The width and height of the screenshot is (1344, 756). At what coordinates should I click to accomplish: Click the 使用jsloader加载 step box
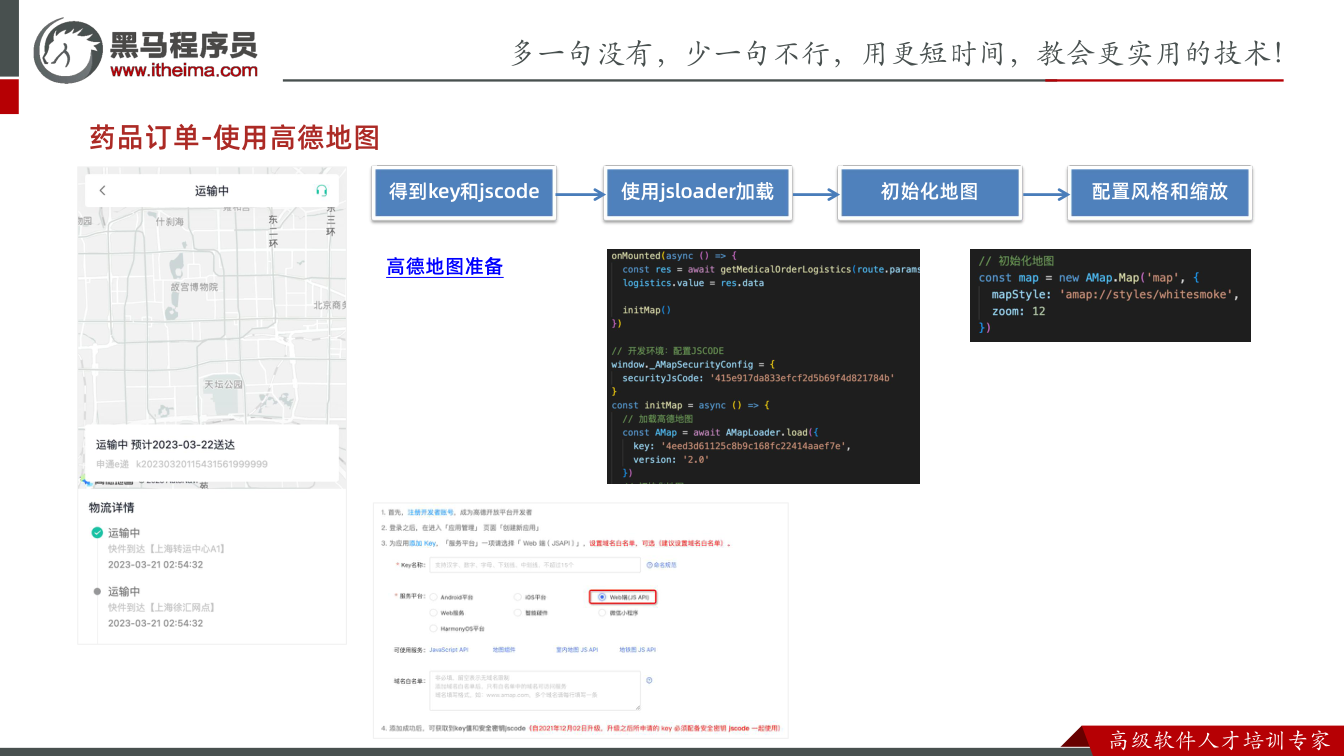pyautogui.click(x=698, y=192)
